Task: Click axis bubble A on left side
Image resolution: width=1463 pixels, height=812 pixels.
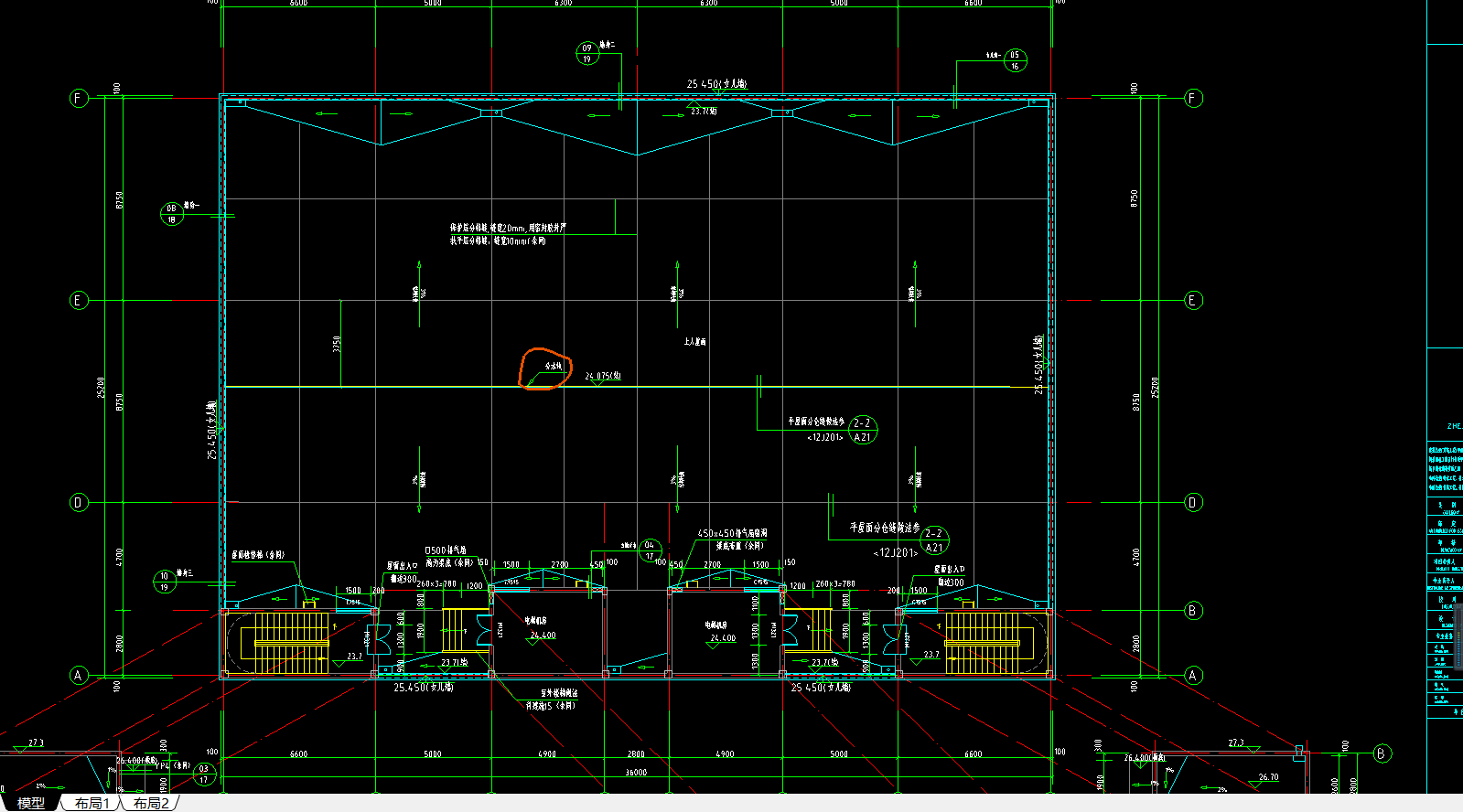Action: [79, 676]
